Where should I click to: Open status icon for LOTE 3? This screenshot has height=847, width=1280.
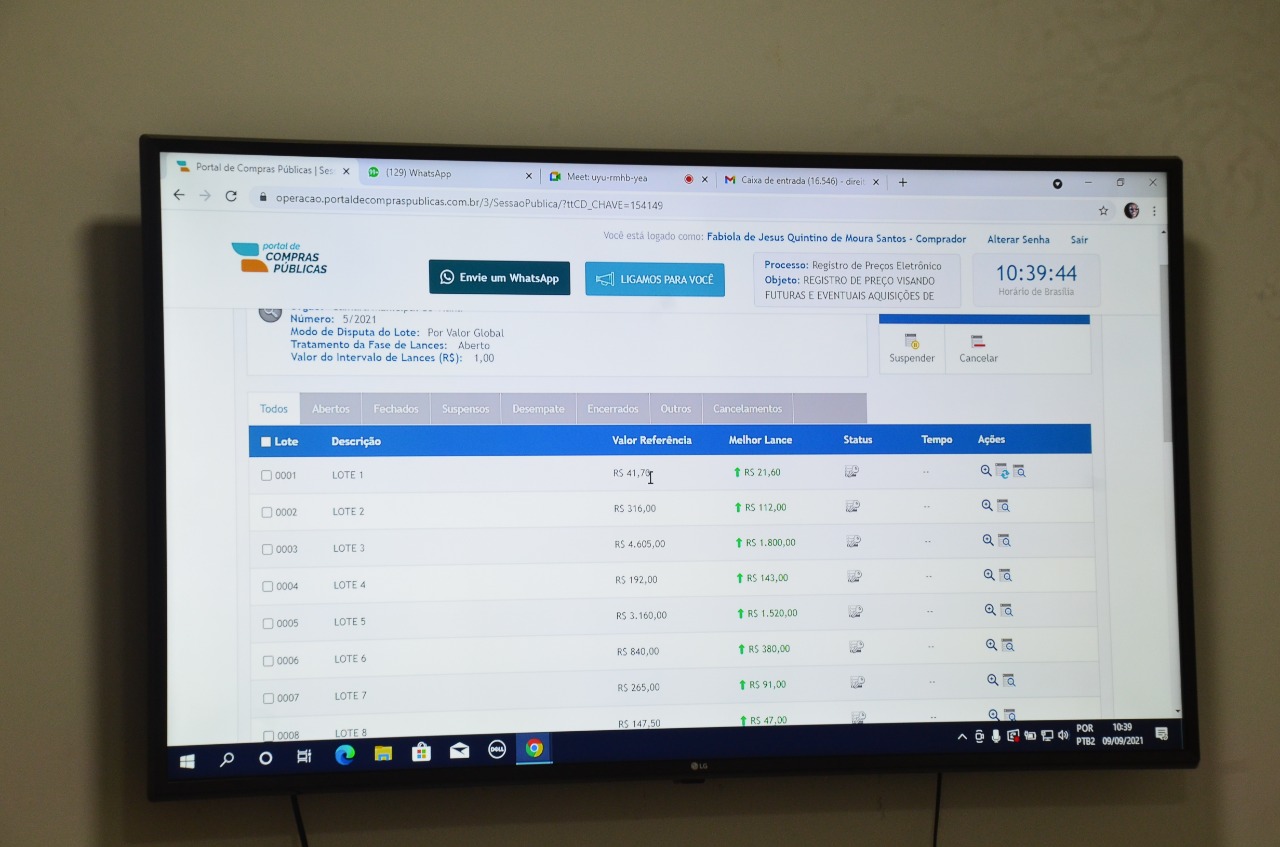pos(853,542)
